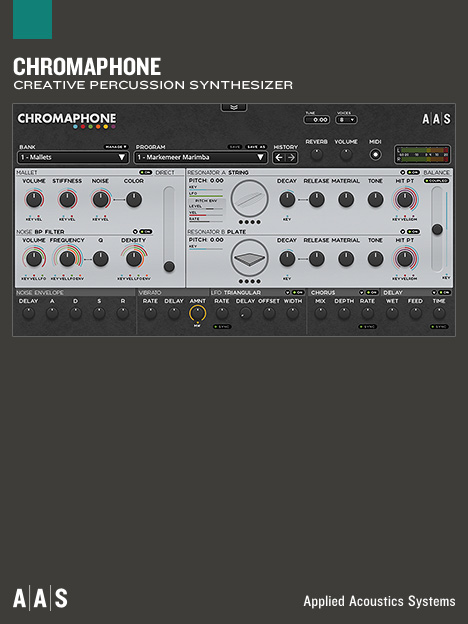Toggle the Noise section ON switch
The width and height of the screenshot is (468, 624).
(146, 232)
